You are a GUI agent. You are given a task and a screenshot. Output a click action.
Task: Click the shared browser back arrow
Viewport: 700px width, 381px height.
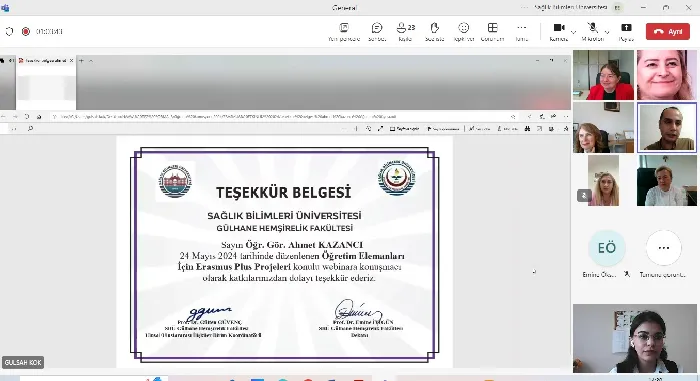coord(4,117)
